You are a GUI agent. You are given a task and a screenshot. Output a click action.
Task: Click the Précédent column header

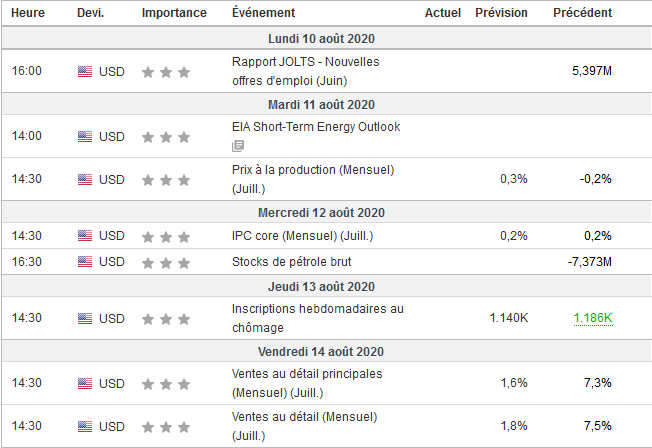[582, 13]
